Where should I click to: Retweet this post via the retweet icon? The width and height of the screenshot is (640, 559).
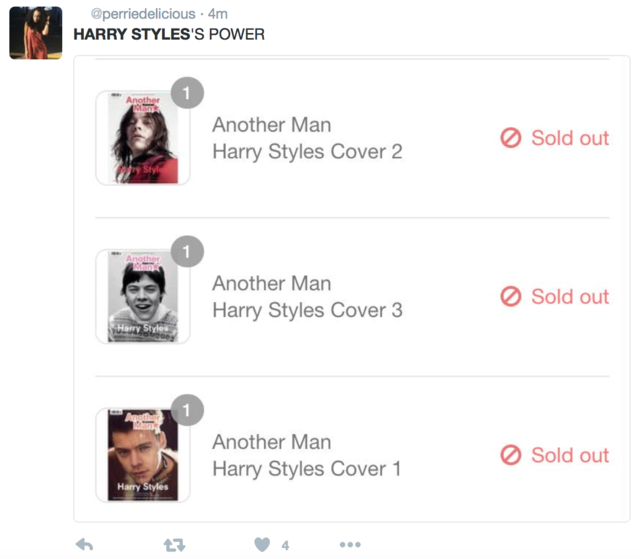pyautogui.click(x=174, y=544)
